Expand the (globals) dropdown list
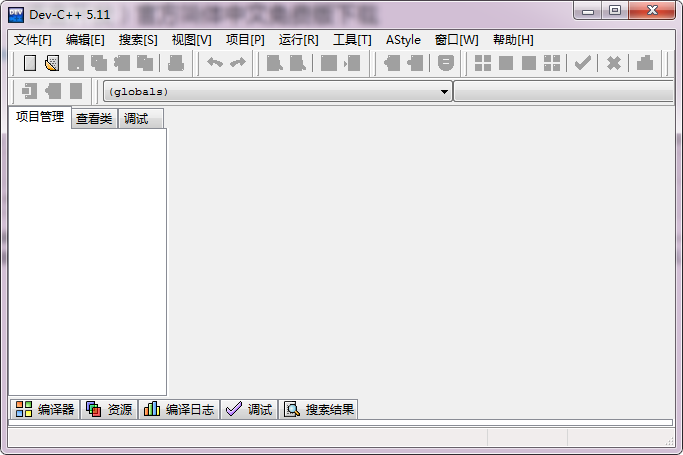Image resolution: width=683 pixels, height=455 pixels. click(445, 92)
